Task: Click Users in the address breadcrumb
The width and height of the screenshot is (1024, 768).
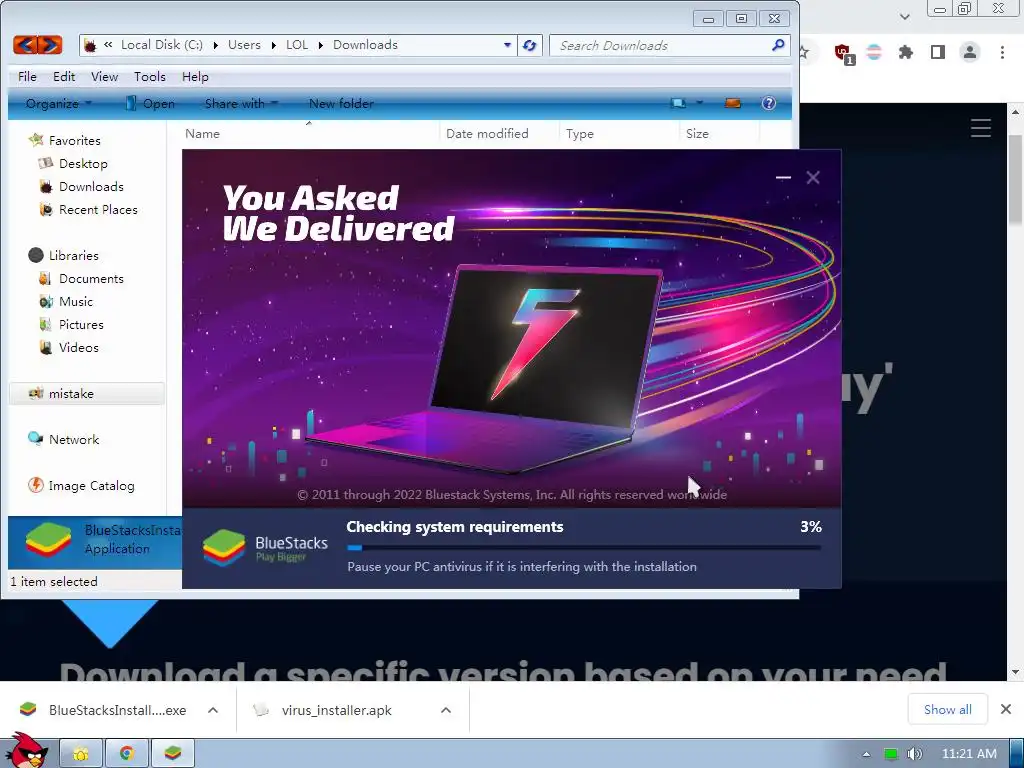Action: tap(244, 45)
